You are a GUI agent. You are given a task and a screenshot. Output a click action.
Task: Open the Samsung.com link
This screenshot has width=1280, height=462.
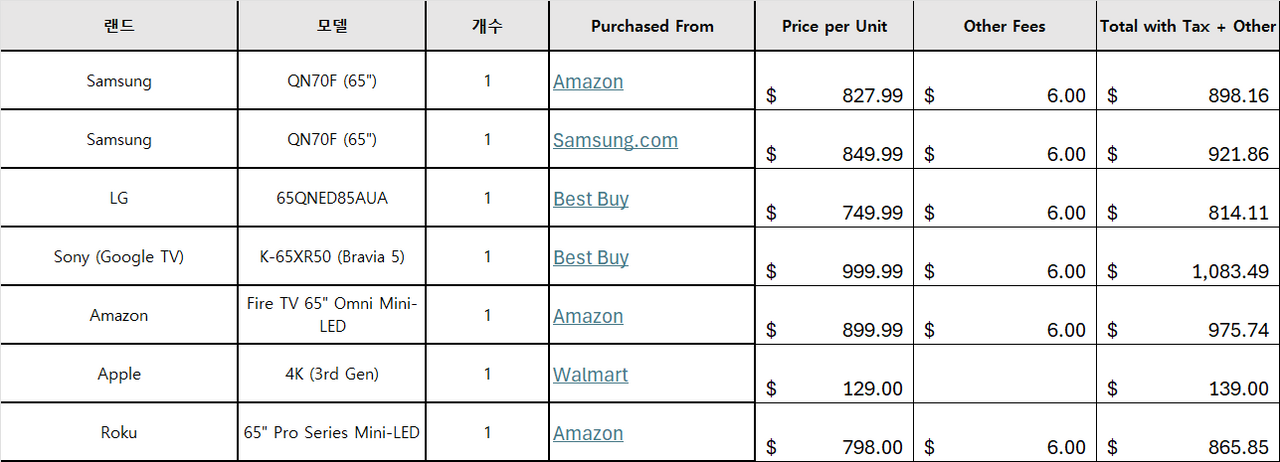pos(615,140)
